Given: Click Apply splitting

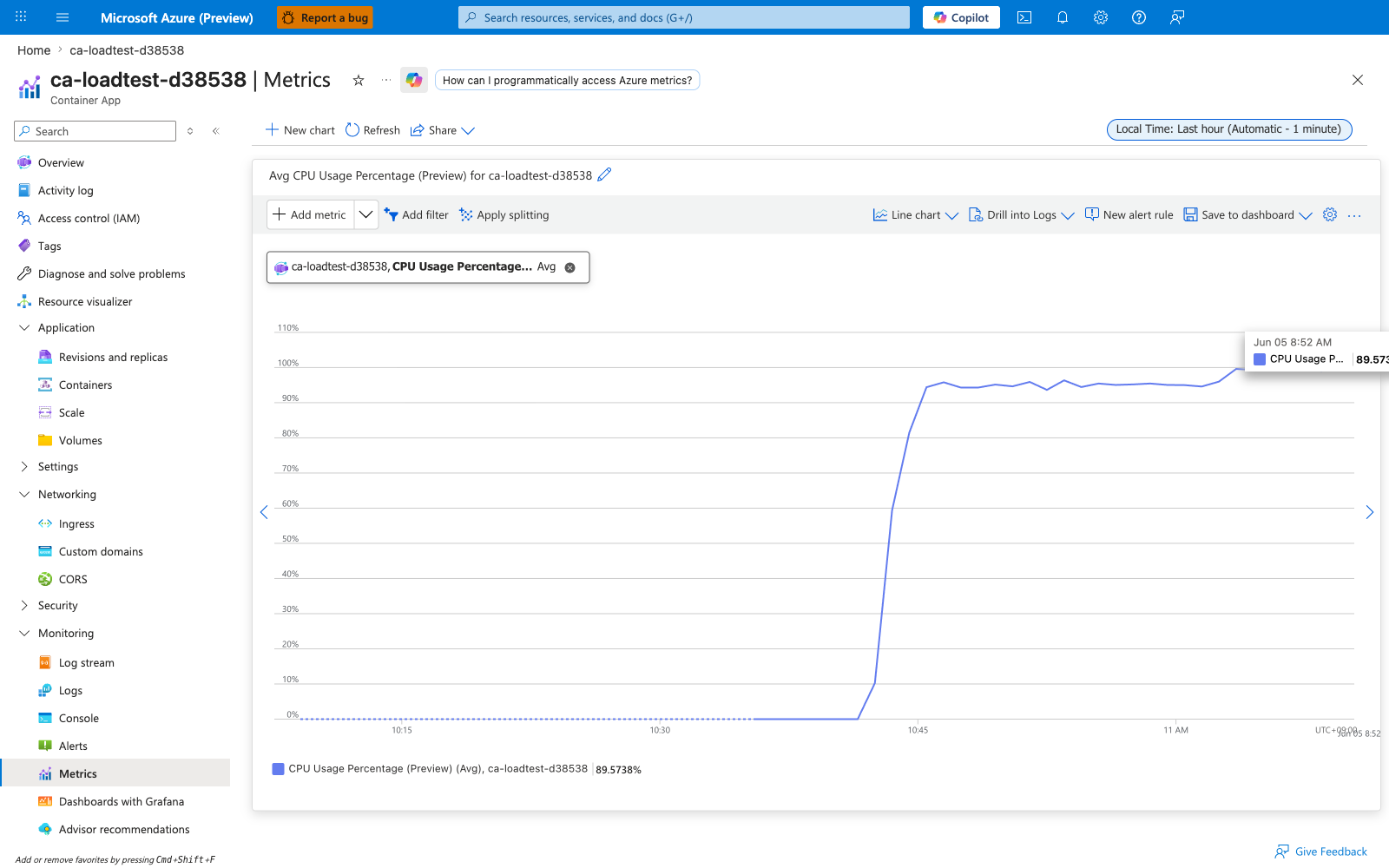Looking at the screenshot, I should (x=504, y=215).
